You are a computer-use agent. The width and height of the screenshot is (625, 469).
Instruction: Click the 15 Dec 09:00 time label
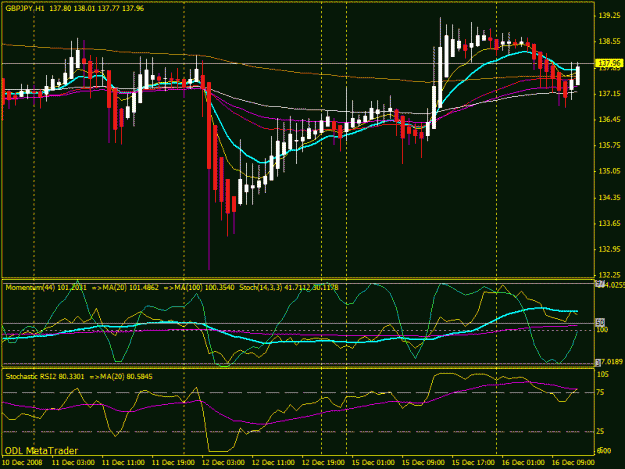(x=423, y=463)
